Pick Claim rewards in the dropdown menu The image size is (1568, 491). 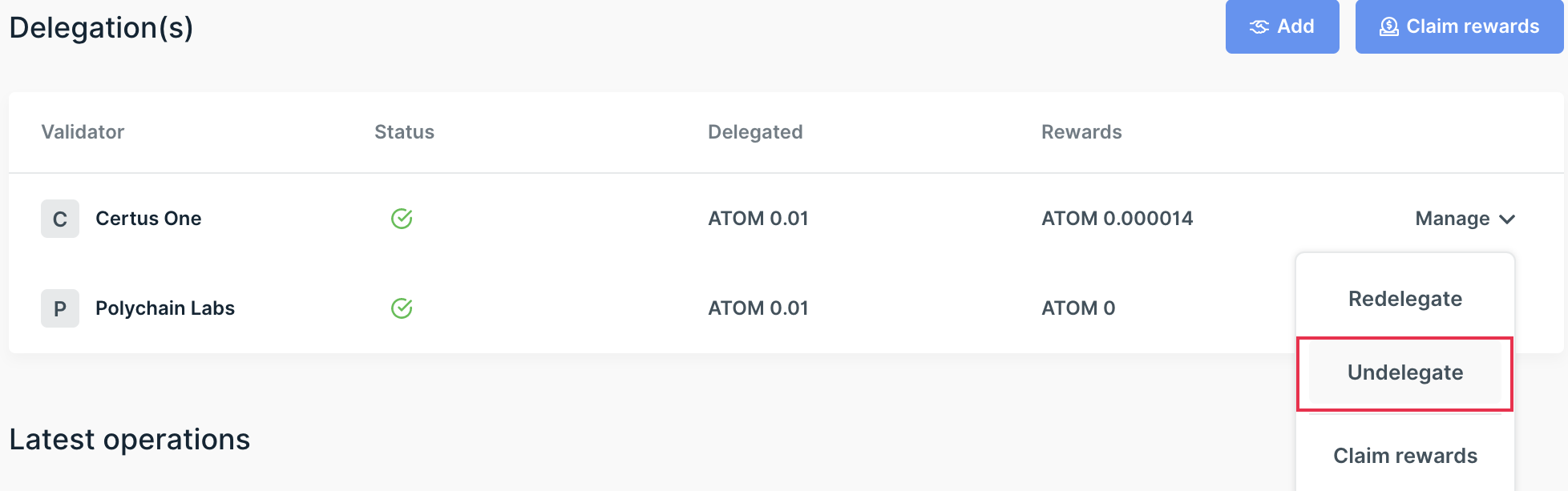click(1404, 456)
